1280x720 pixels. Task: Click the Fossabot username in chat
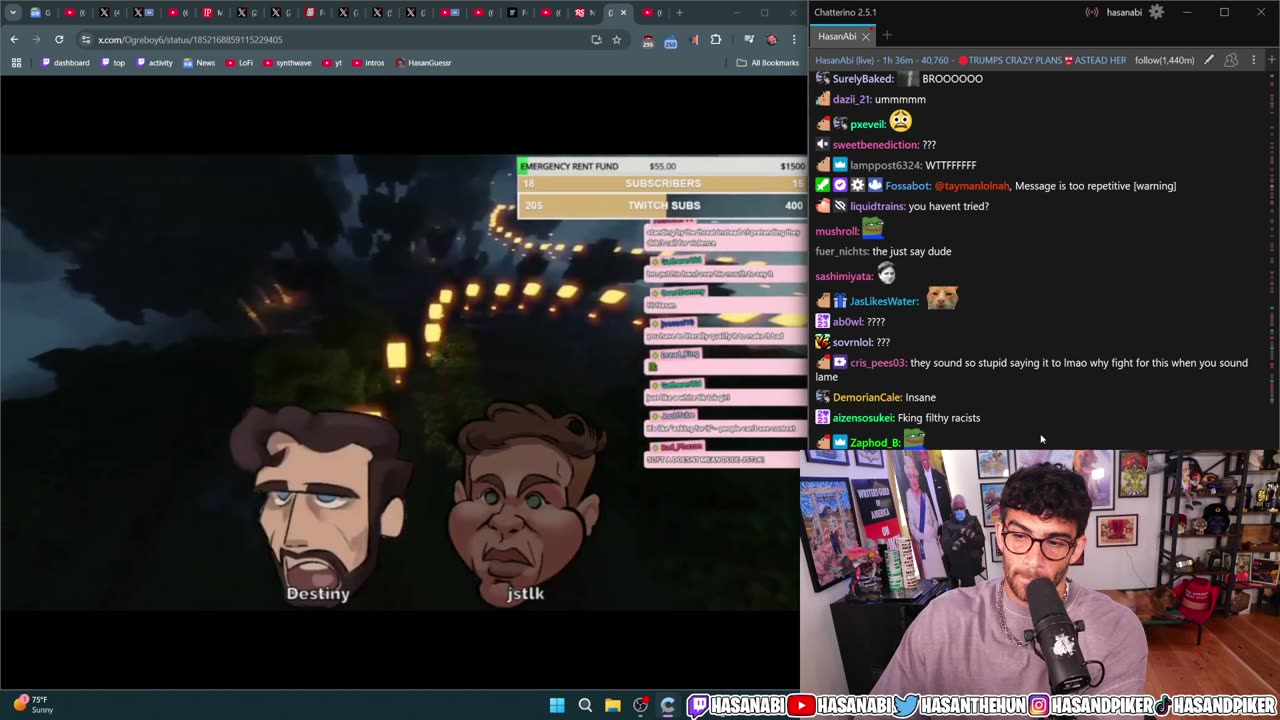[x=908, y=186]
